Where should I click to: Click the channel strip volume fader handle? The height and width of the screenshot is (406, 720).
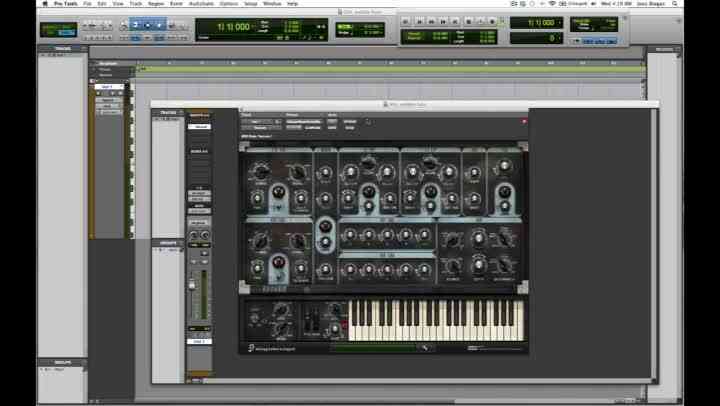[192, 285]
